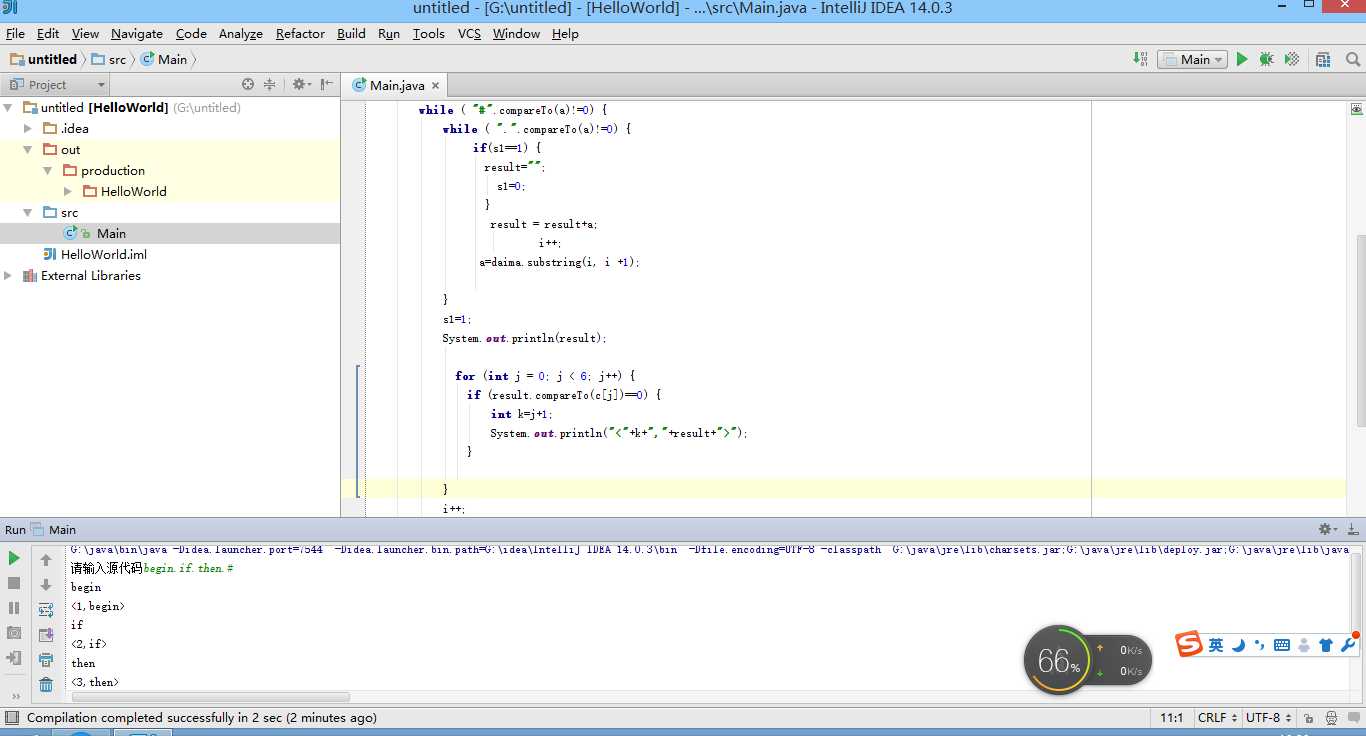Change line separator CRLF dropdown

(x=1216, y=717)
